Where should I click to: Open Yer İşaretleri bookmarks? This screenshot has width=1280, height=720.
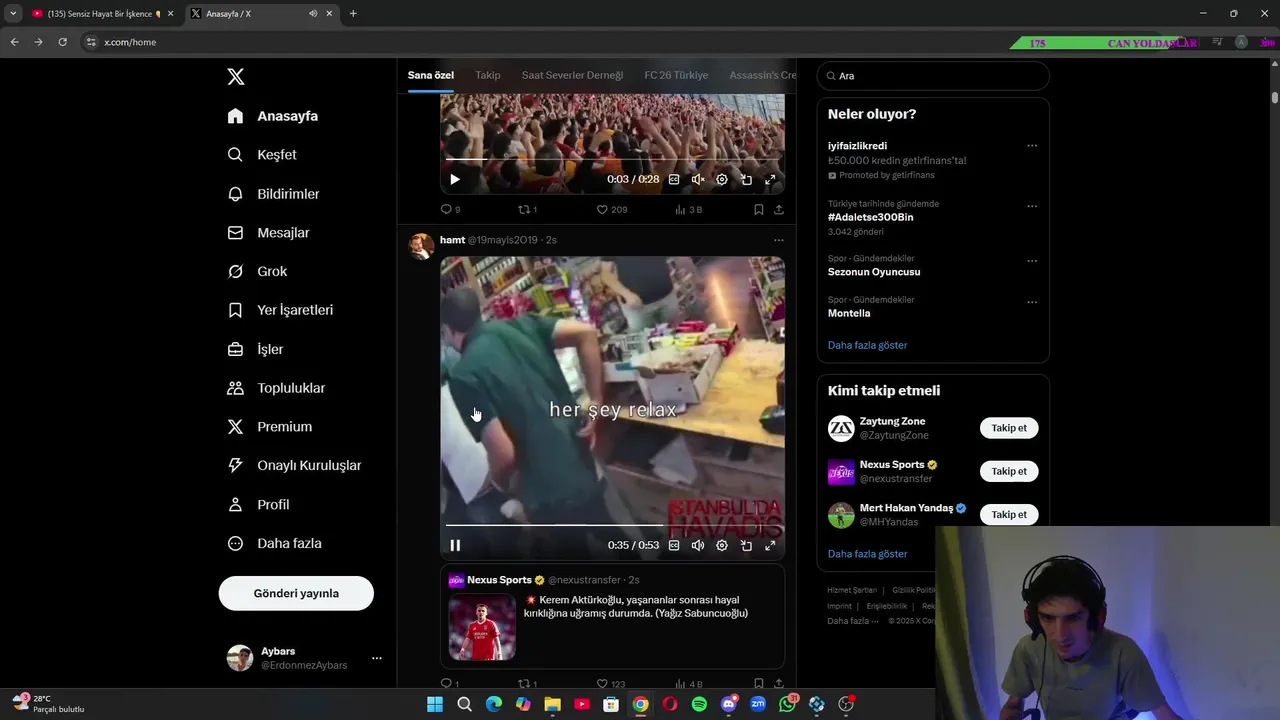(x=280, y=310)
